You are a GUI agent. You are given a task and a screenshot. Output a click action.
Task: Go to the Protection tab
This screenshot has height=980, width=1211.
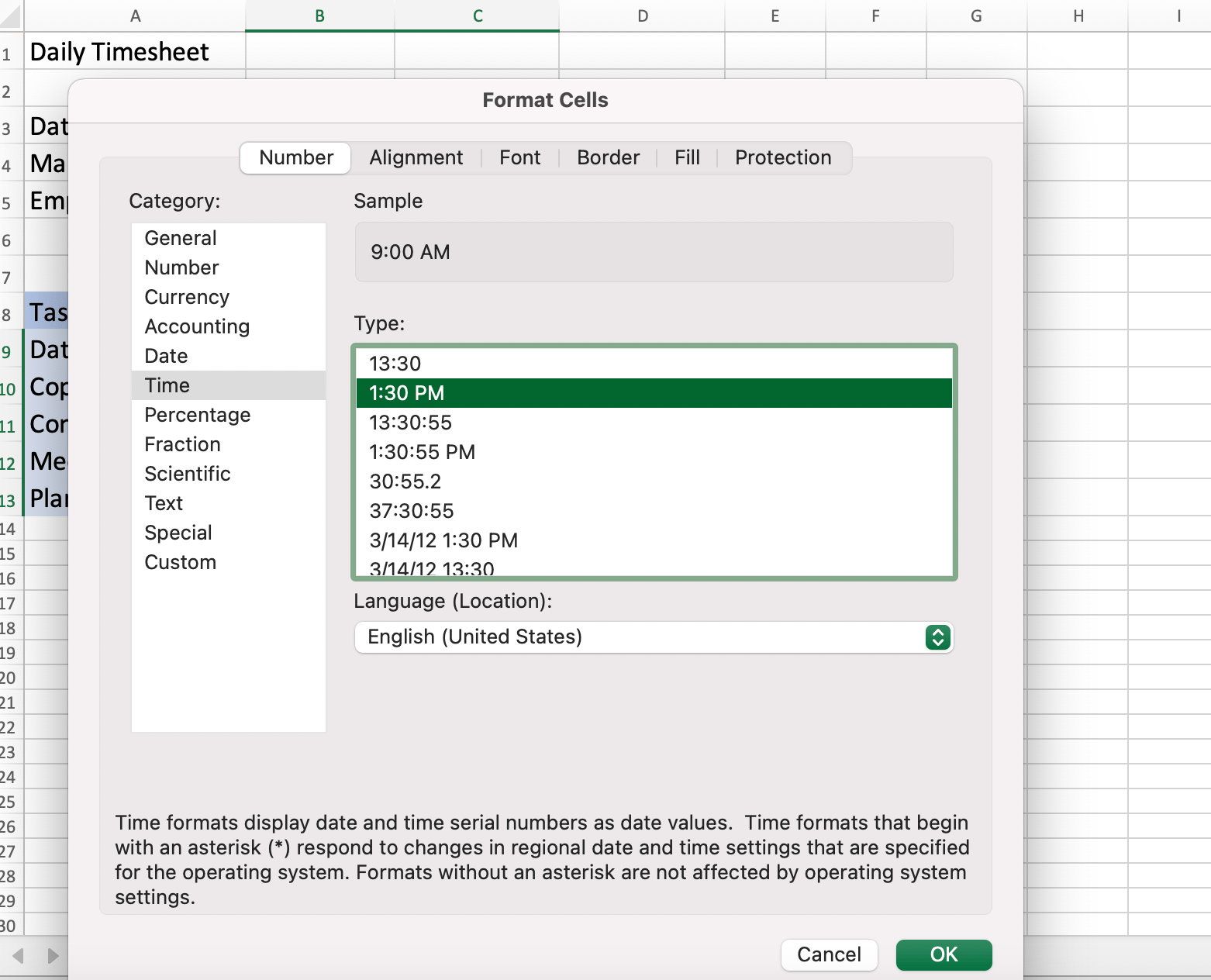pos(782,158)
